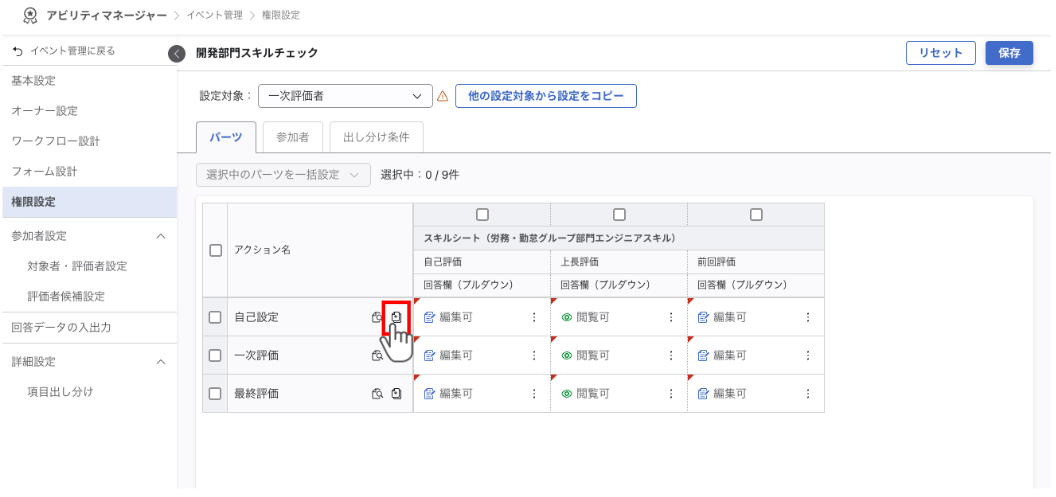Click the 開発部門スキルチェック title

tap(257, 53)
